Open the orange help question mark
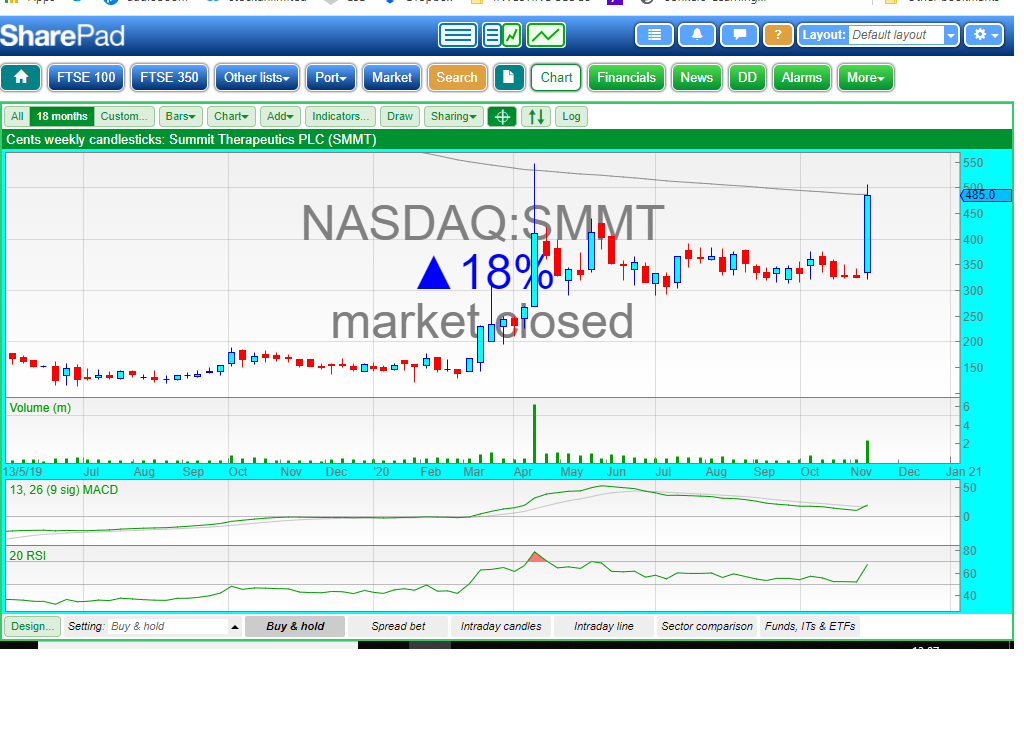Screen dimensions: 1024x736 777,35
